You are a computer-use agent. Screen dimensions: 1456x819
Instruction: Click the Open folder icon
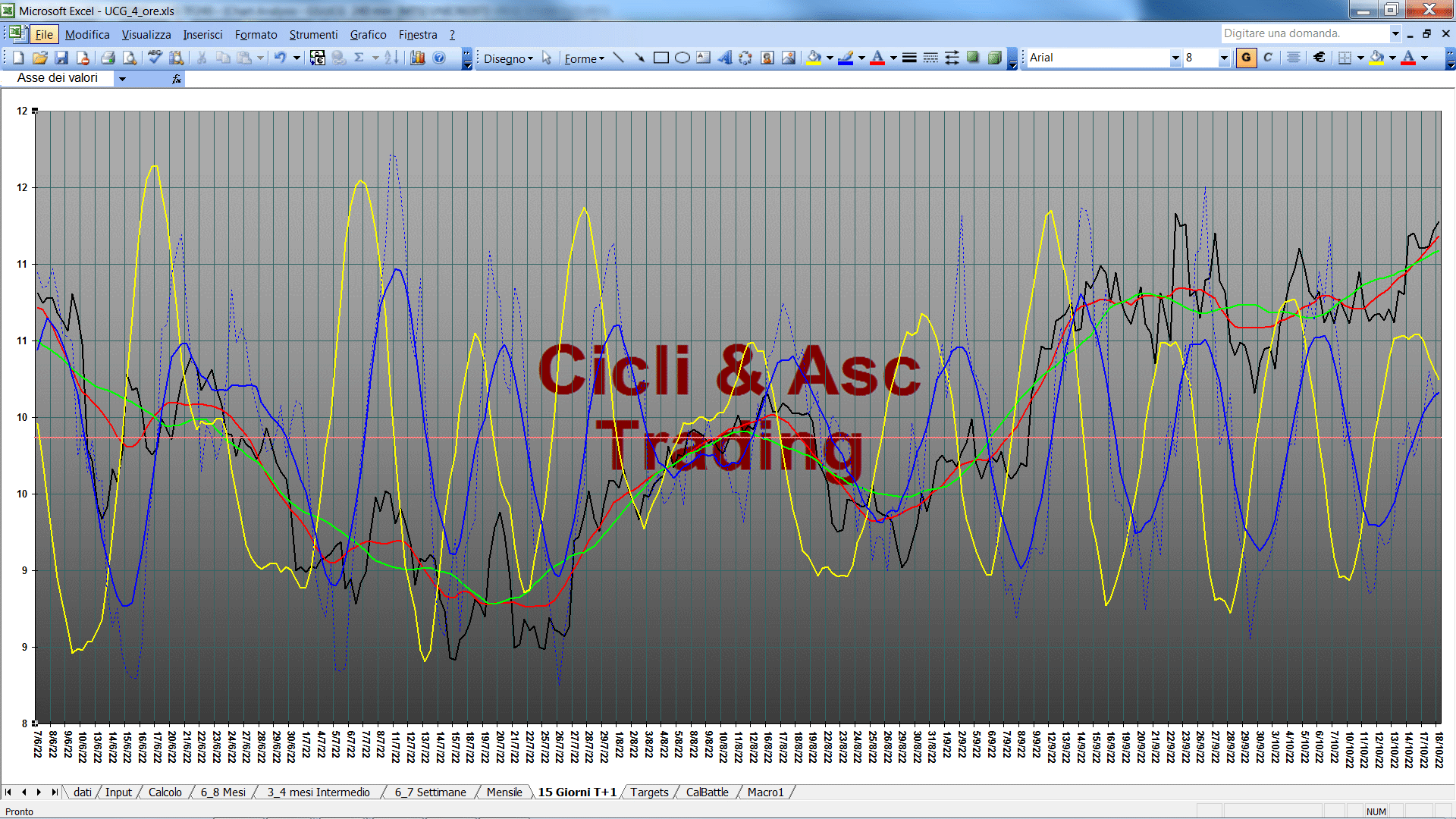[40, 58]
